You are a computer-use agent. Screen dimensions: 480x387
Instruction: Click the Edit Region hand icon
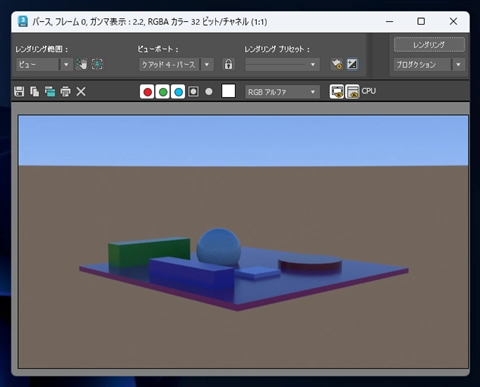(x=81, y=64)
